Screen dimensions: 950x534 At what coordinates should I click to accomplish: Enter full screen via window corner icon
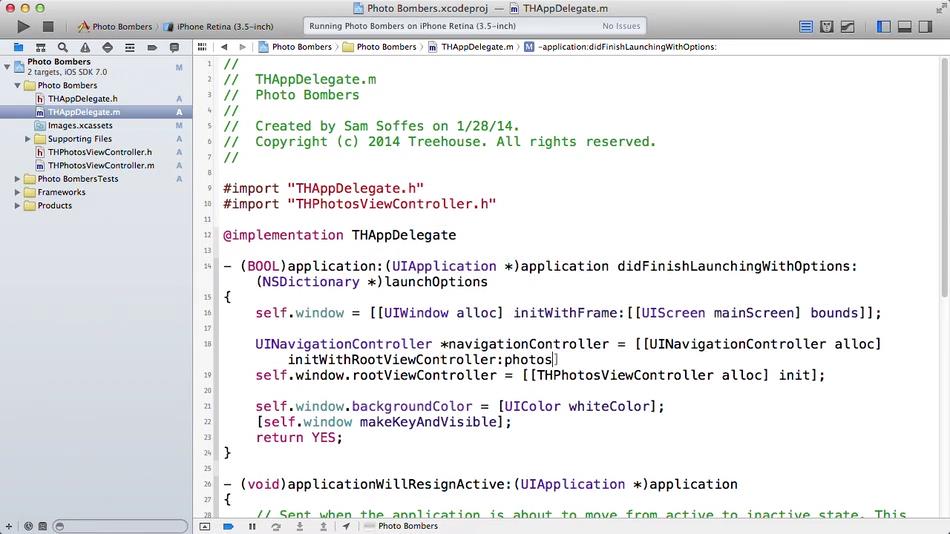(940, 8)
